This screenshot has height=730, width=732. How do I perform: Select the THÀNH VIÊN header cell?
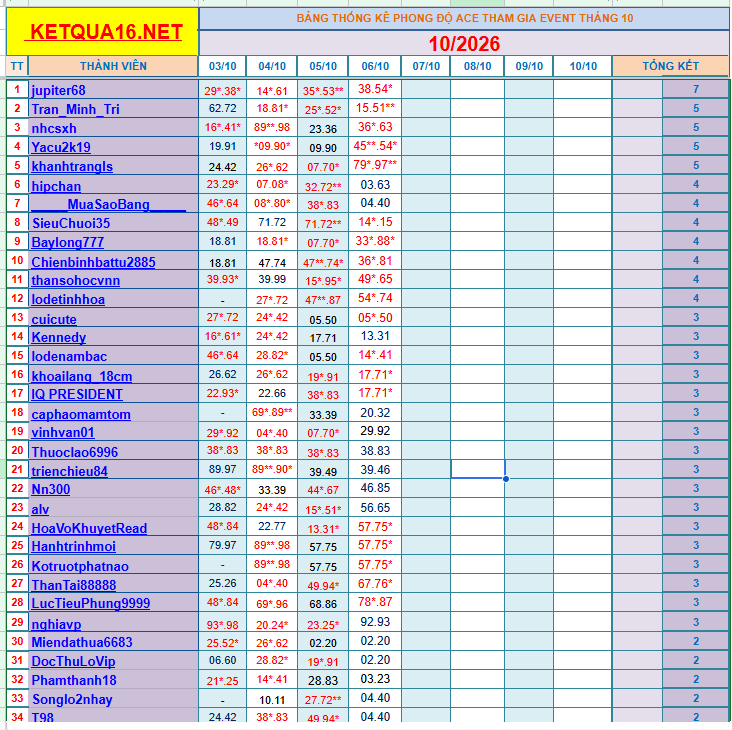(x=113, y=66)
